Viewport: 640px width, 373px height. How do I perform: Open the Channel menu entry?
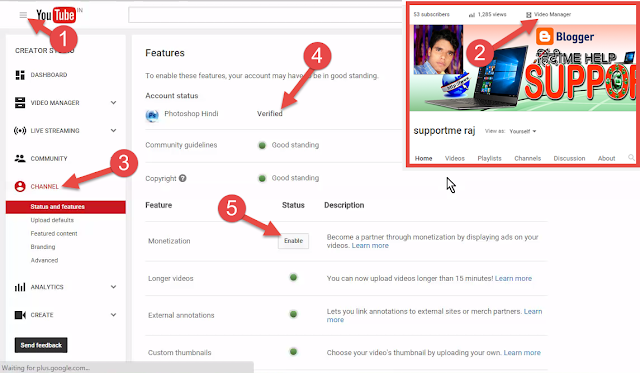[45, 186]
